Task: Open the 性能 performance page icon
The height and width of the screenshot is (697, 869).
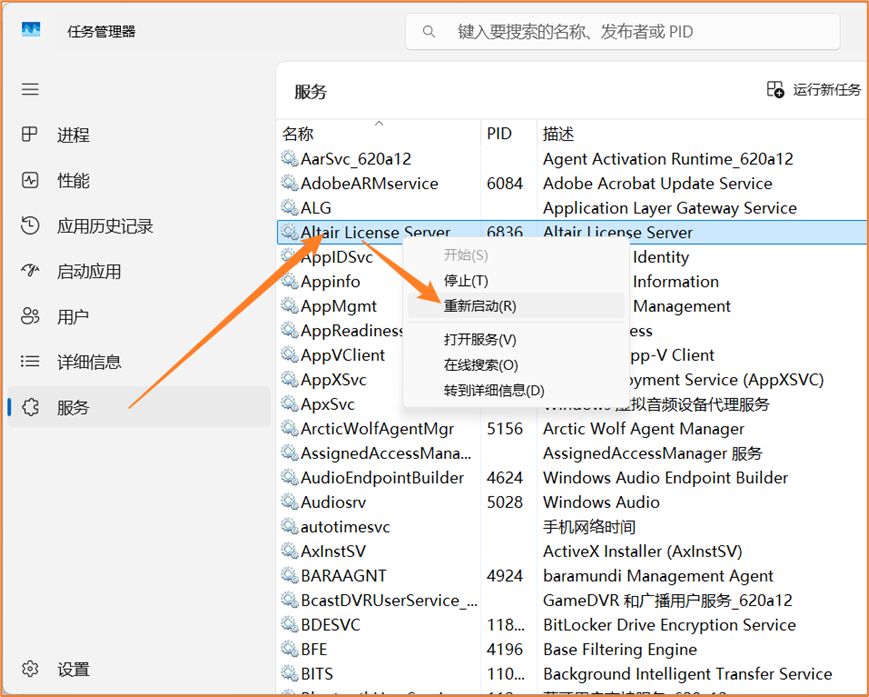Action: coord(30,181)
